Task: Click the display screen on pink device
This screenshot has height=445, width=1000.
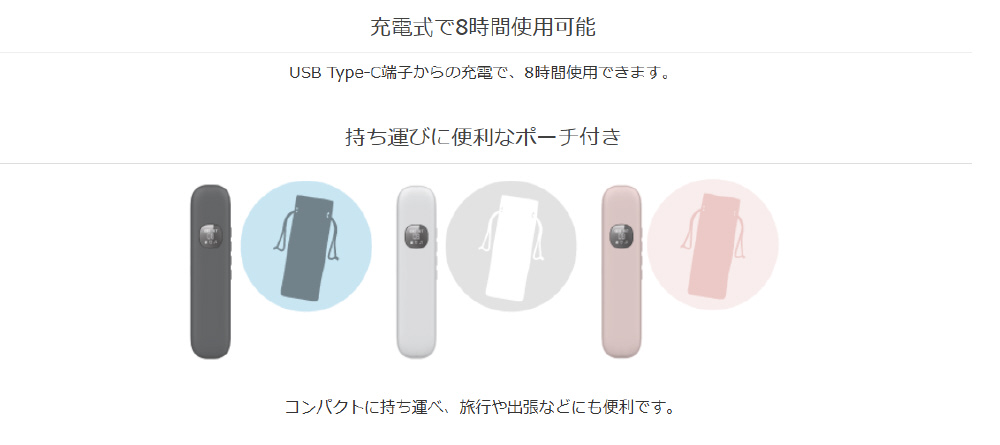Action: click(622, 236)
